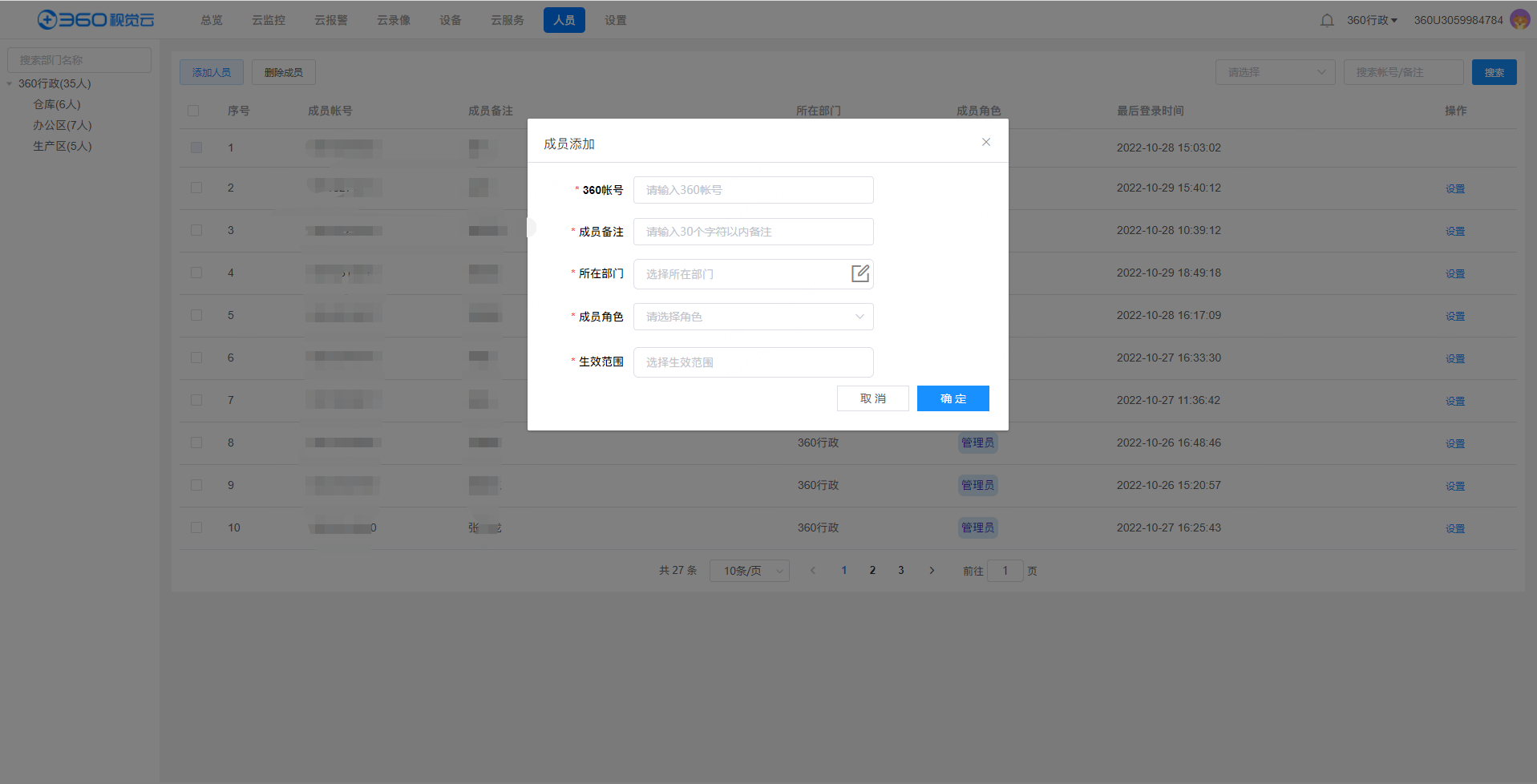Click the next page arrow

click(x=932, y=570)
